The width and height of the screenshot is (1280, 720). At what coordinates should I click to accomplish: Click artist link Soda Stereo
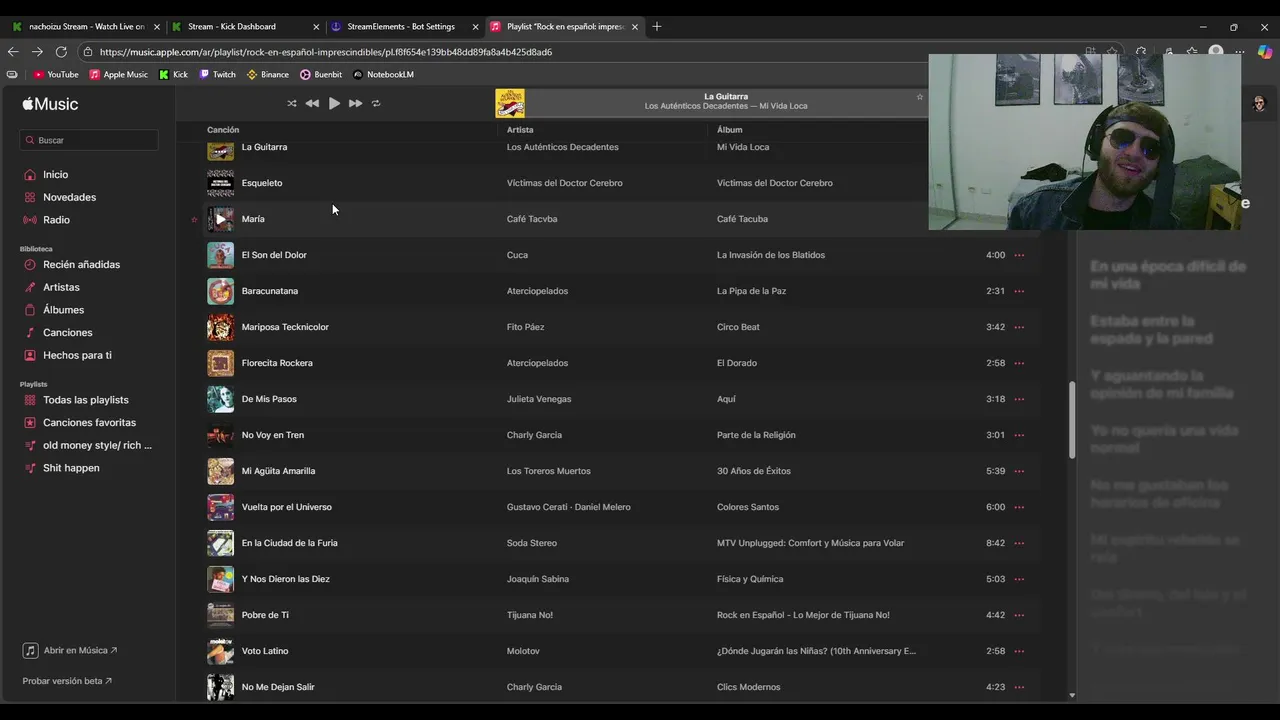tap(532, 543)
